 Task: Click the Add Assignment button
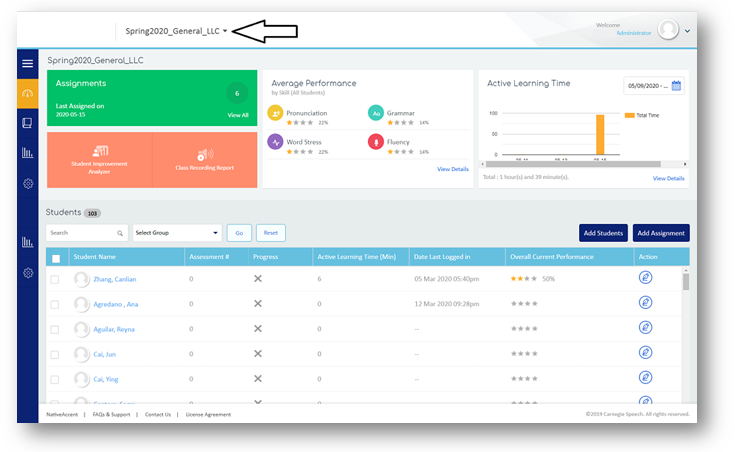[661, 233]
